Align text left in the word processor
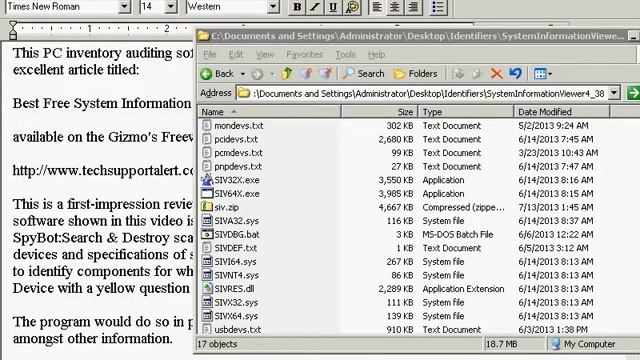The image size is (640, 360). [x=377, y=7]
